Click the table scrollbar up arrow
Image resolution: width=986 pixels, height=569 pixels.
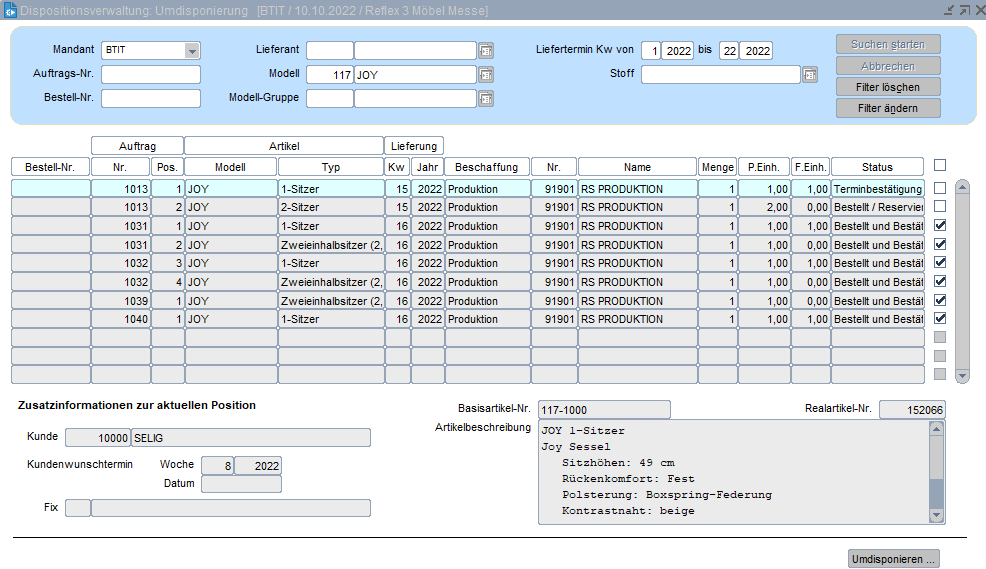(x=962, y=186)
